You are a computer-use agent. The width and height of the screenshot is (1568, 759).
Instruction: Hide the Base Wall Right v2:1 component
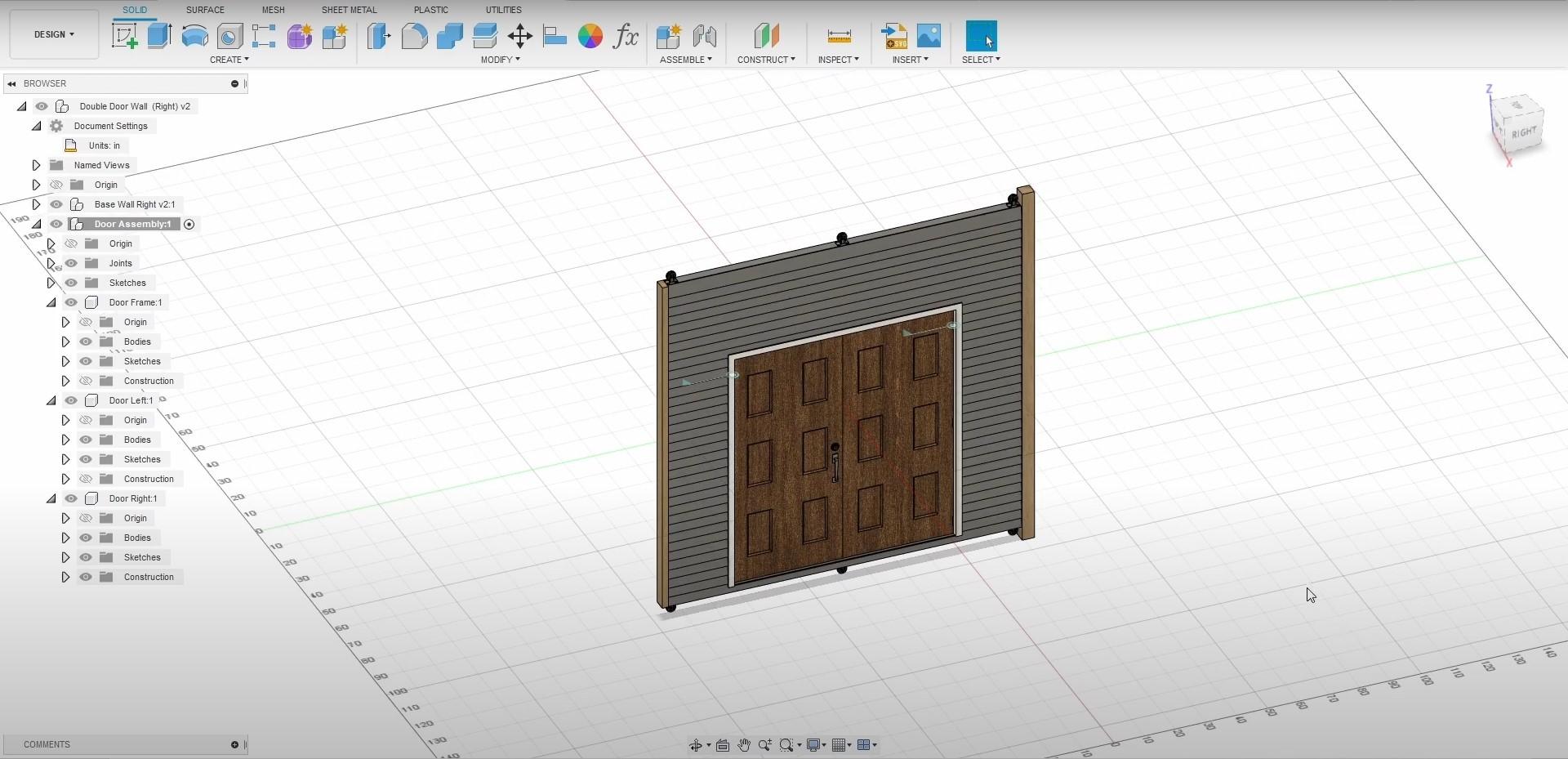click(56, 204)
